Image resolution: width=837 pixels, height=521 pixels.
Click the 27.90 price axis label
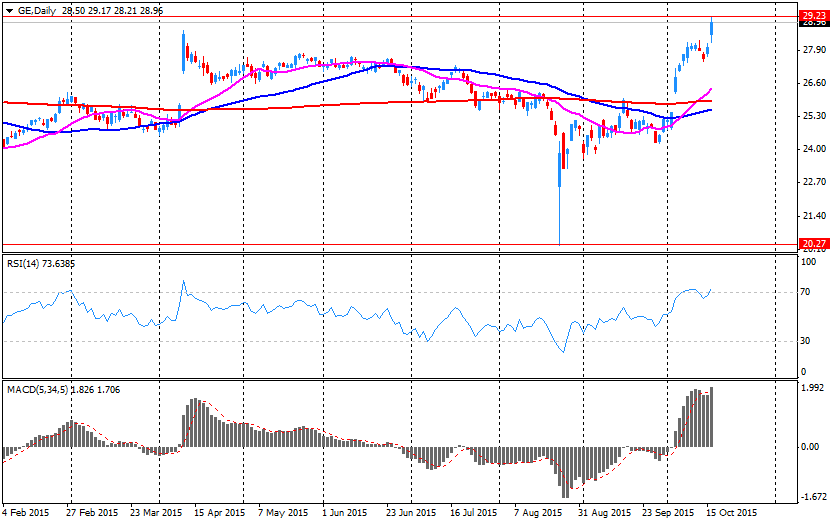[x=814, y=50]
